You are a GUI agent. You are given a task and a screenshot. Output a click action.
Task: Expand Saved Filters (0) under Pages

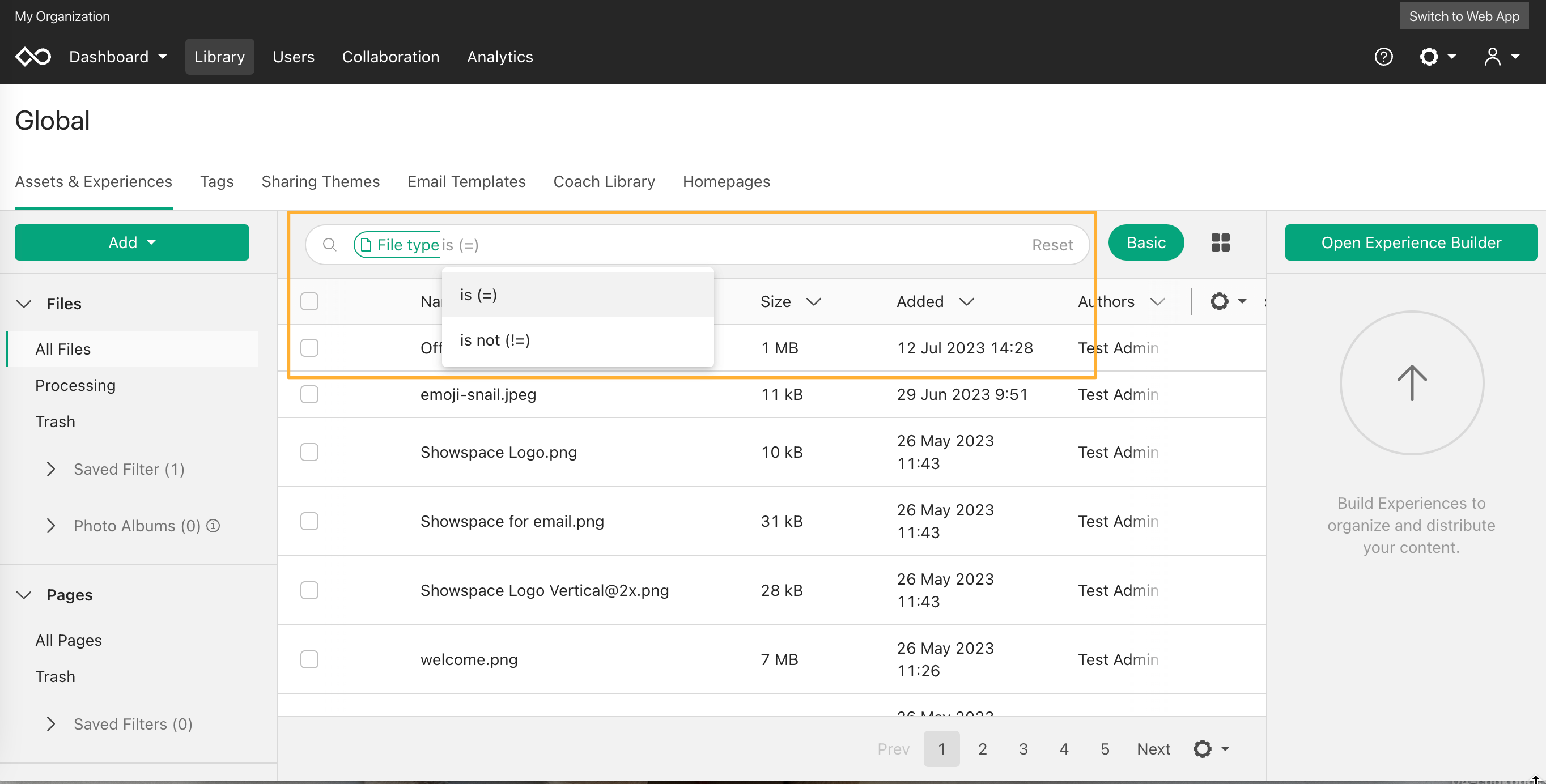[51, 724]
